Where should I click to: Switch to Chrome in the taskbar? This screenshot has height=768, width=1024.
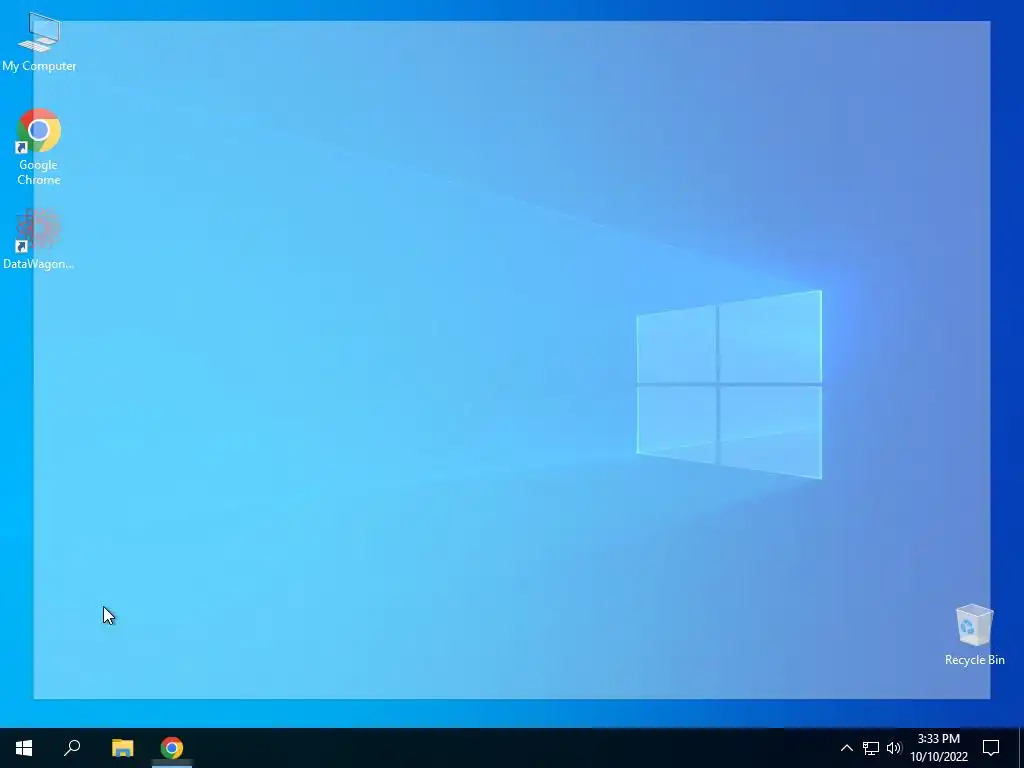tap(172, 748)
